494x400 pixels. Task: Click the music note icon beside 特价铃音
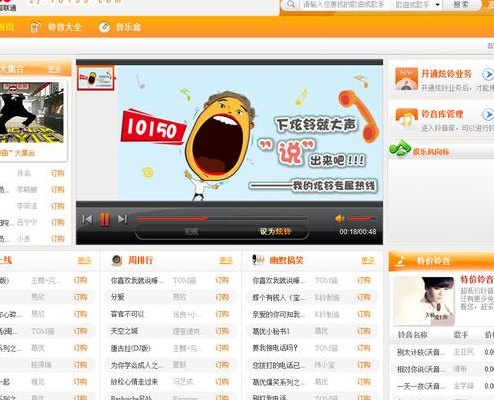(x=401, y=260)
